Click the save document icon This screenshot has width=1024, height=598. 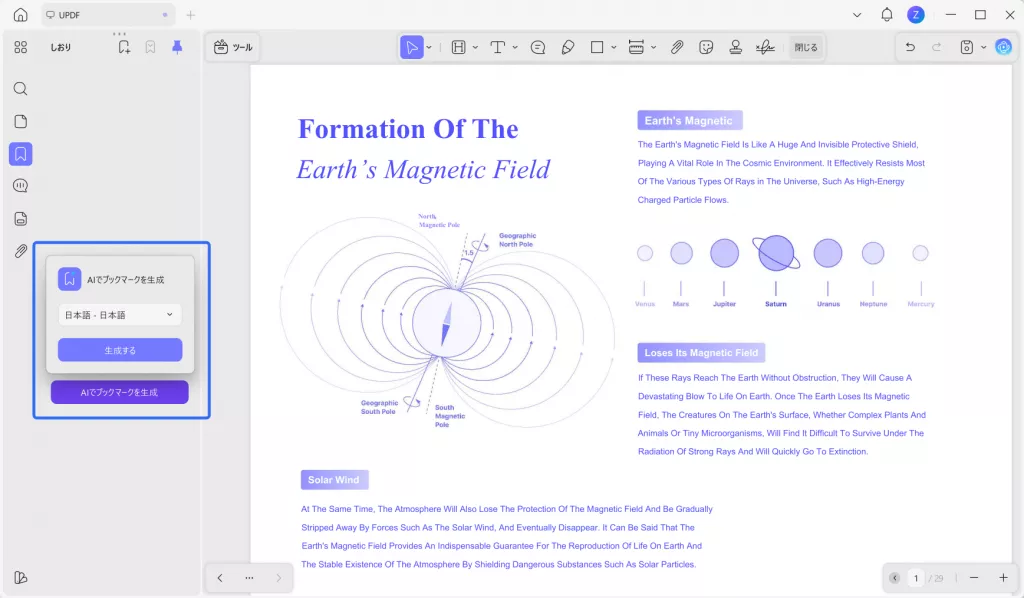(x=967, y=47)
